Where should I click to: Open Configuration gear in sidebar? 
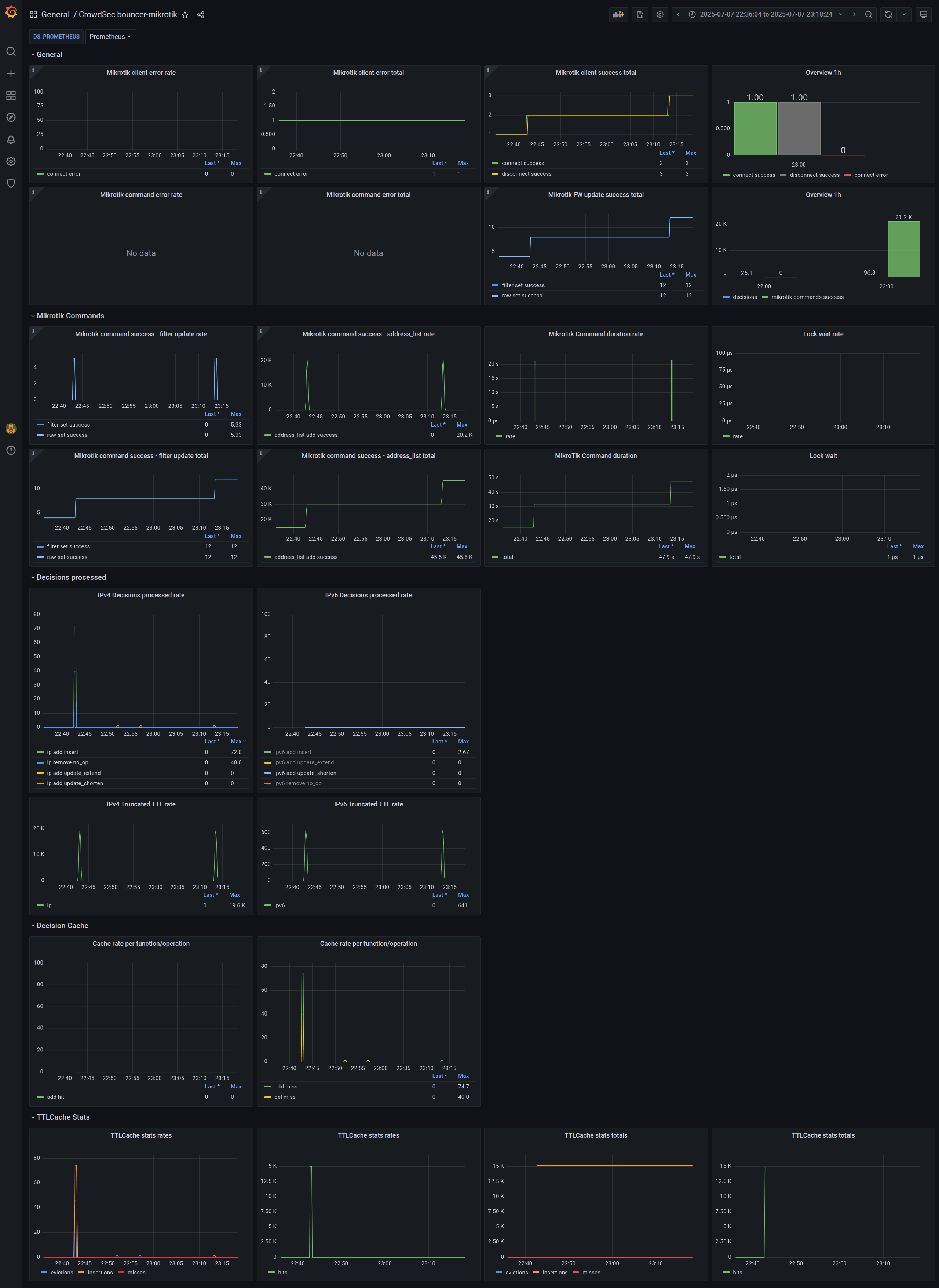tap(11, 161)
